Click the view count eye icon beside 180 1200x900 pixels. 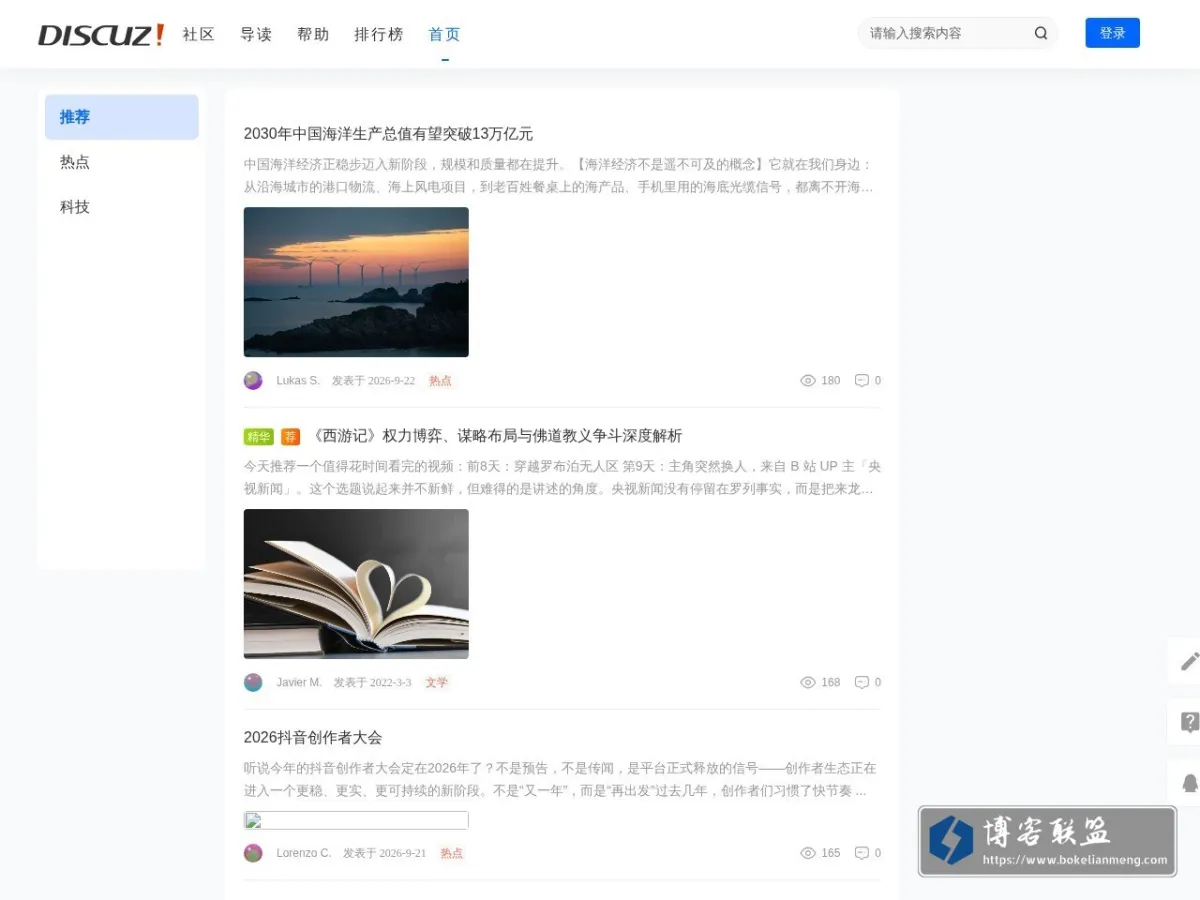(x=808, y=381)
